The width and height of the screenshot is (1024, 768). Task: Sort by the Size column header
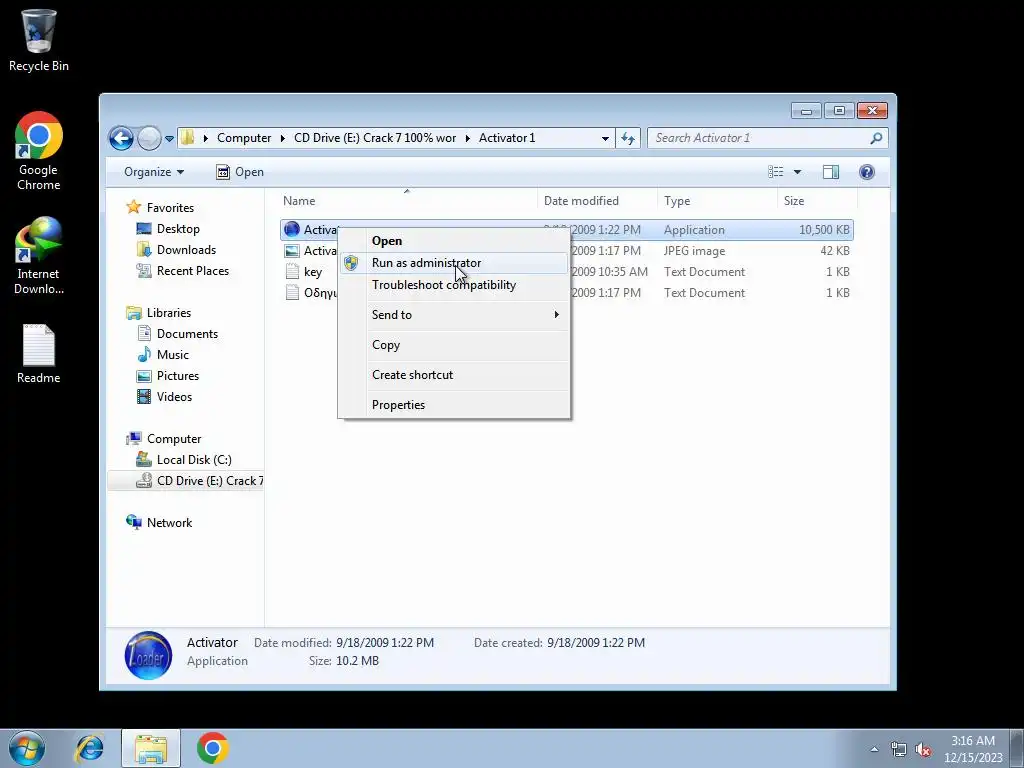(817, 200)
